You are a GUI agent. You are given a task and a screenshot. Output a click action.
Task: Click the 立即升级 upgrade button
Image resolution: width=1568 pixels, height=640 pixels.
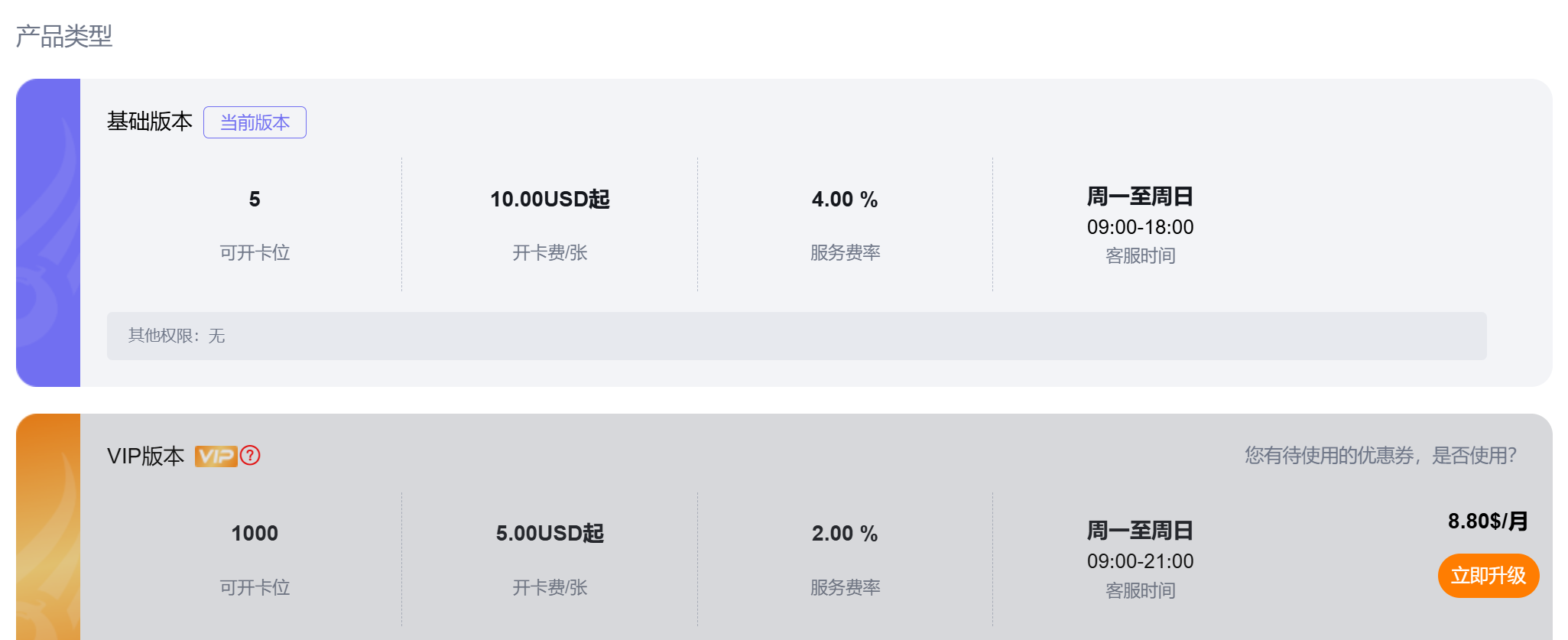[1488, 576]
